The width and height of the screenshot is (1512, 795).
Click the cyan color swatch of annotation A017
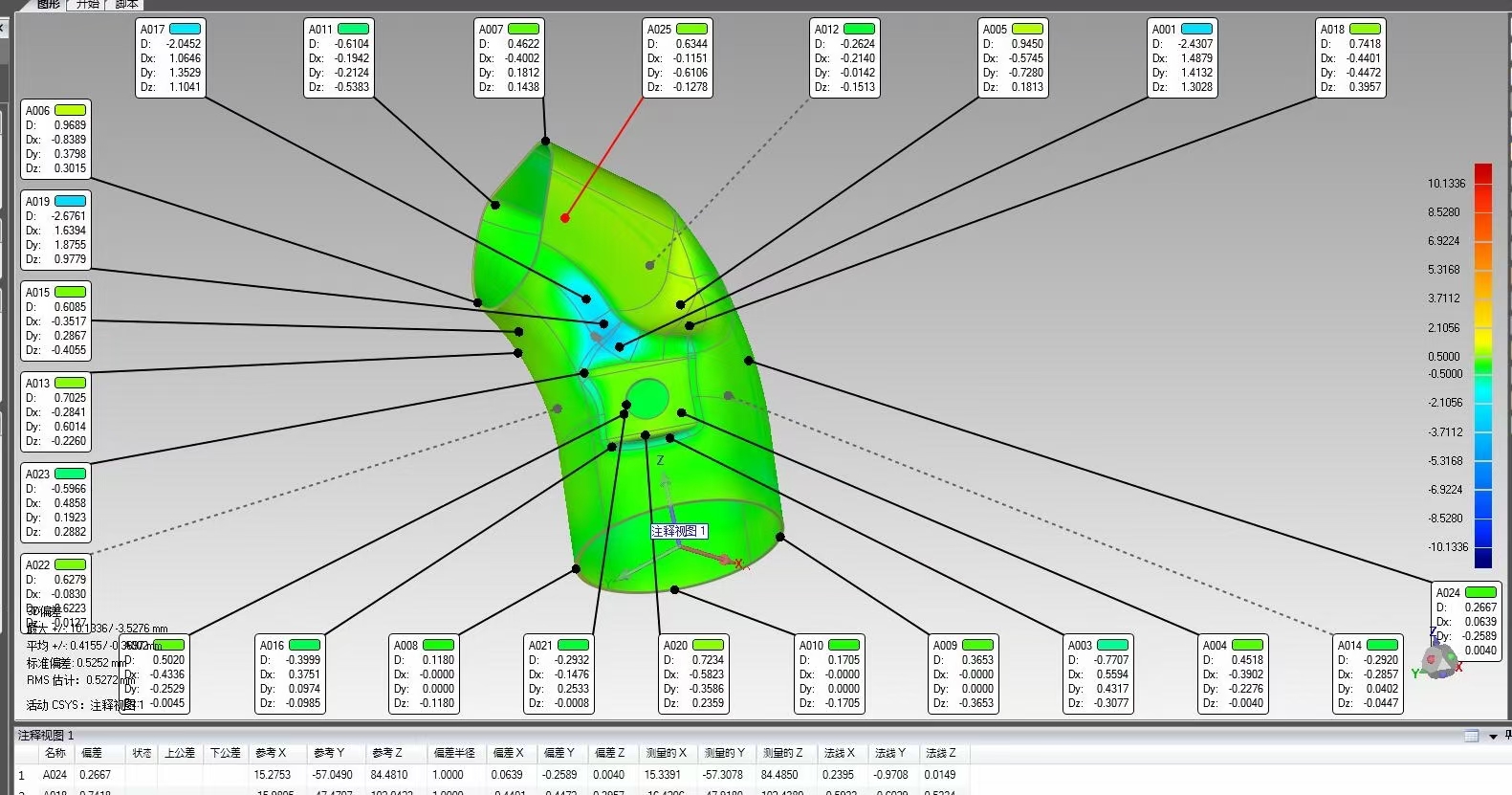[186, 29]
